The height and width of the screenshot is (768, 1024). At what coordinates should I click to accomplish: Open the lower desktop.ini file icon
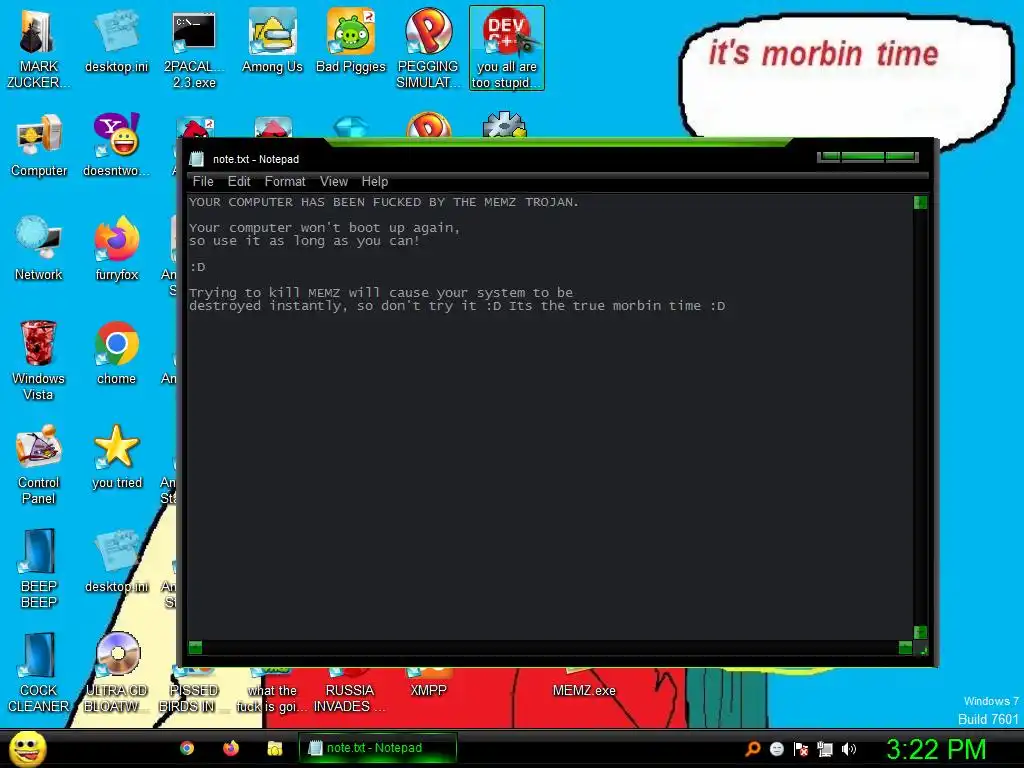tap(116, 560)
